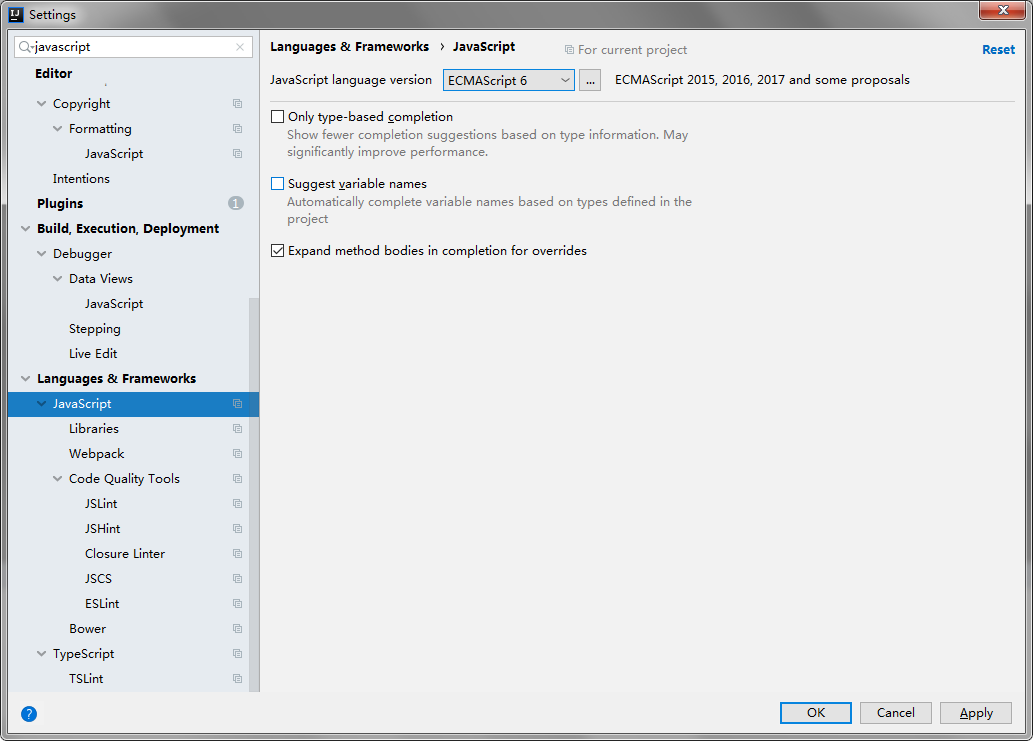Enable Only type-based completion
Image resolution: width=1033 pixels, height=741 pixels.
(277, 117)
